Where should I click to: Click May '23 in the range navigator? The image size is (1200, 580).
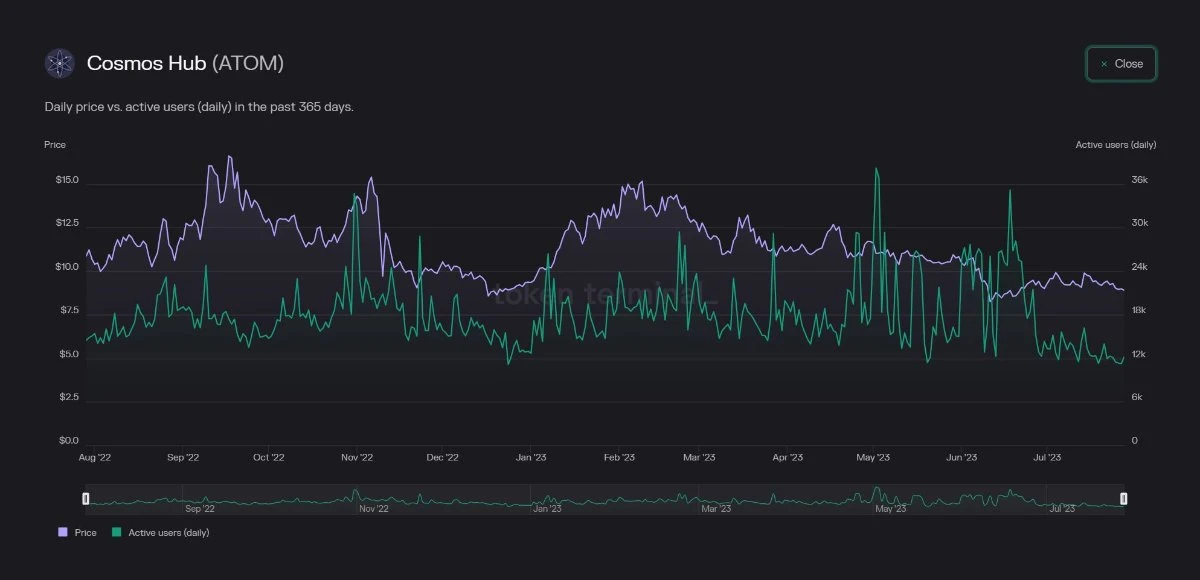click(x=890, y=508)
